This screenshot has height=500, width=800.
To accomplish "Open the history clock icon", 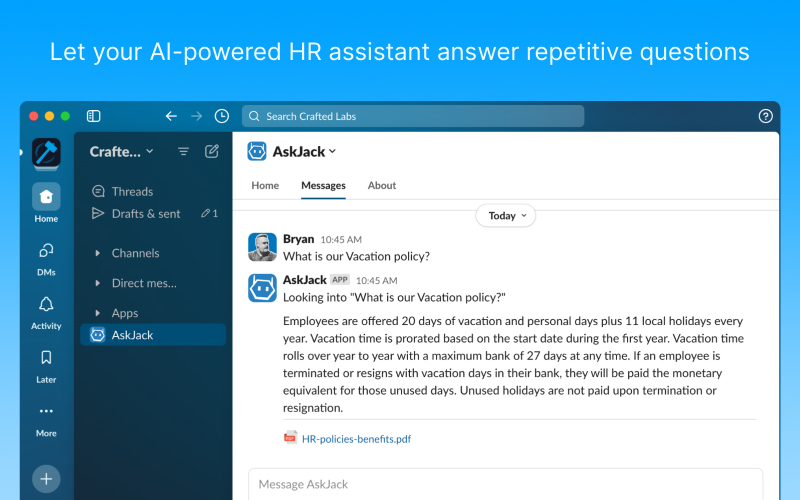I will coord(221,116).
